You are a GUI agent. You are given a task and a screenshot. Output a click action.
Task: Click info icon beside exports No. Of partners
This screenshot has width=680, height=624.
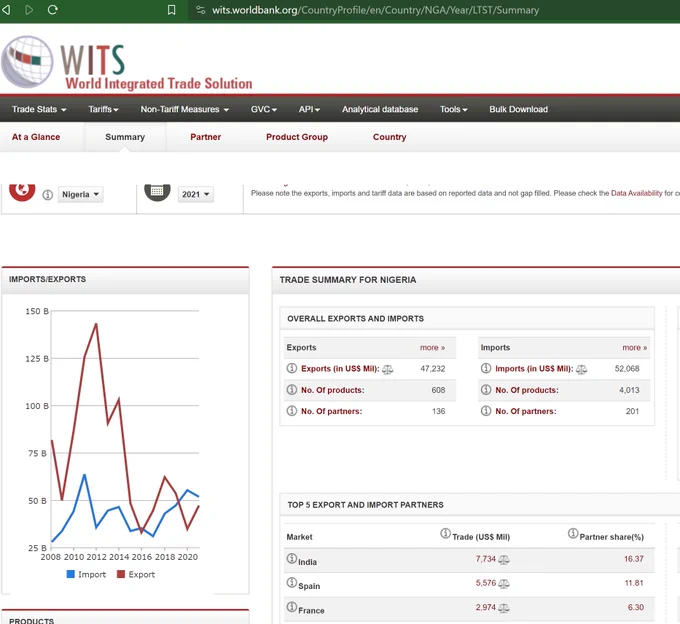point(292,410)
